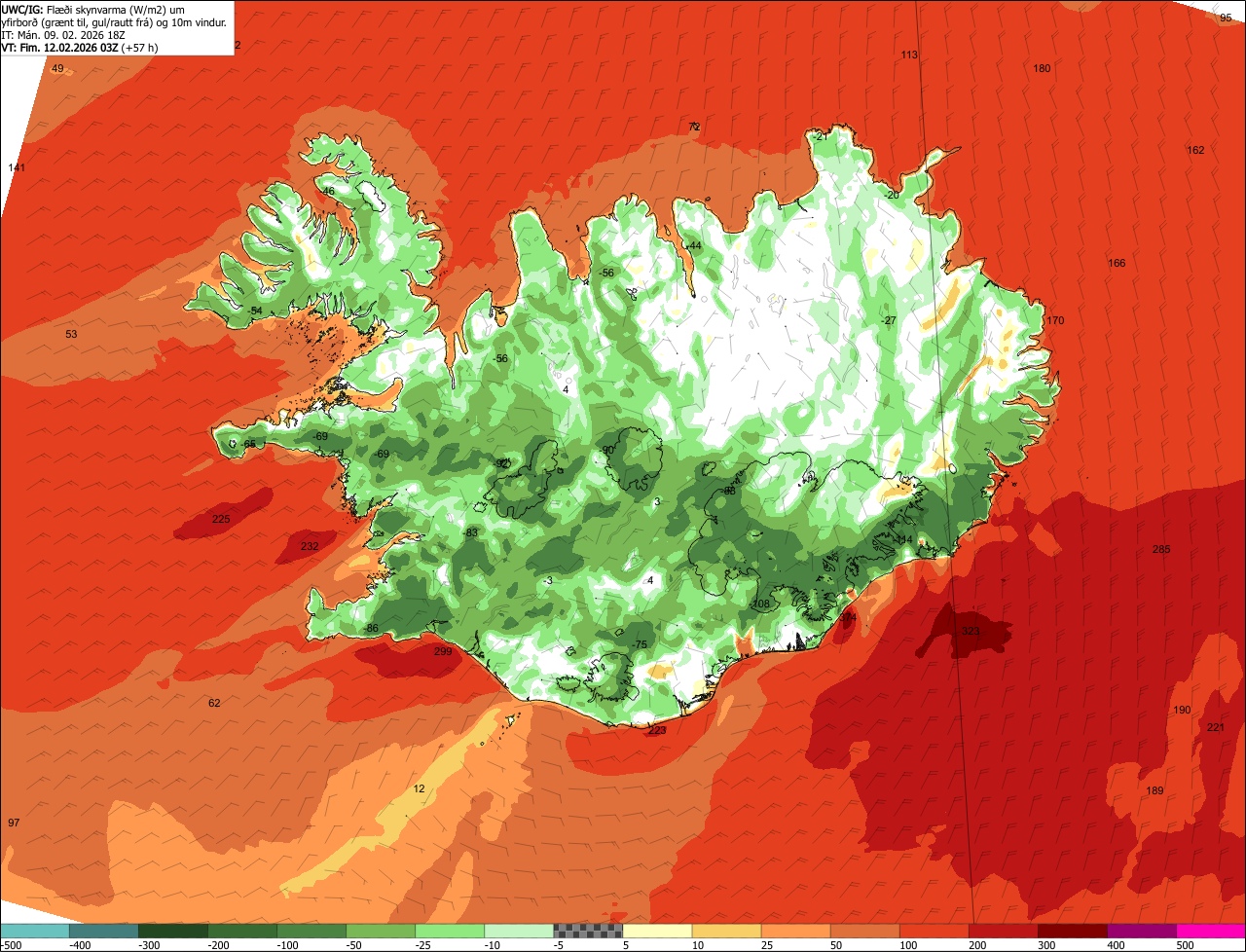Click the legend swatch between -200 and -100
The height and width of the screenshot is (952, 1246).
pyautogui.click(x=242, y=931)
